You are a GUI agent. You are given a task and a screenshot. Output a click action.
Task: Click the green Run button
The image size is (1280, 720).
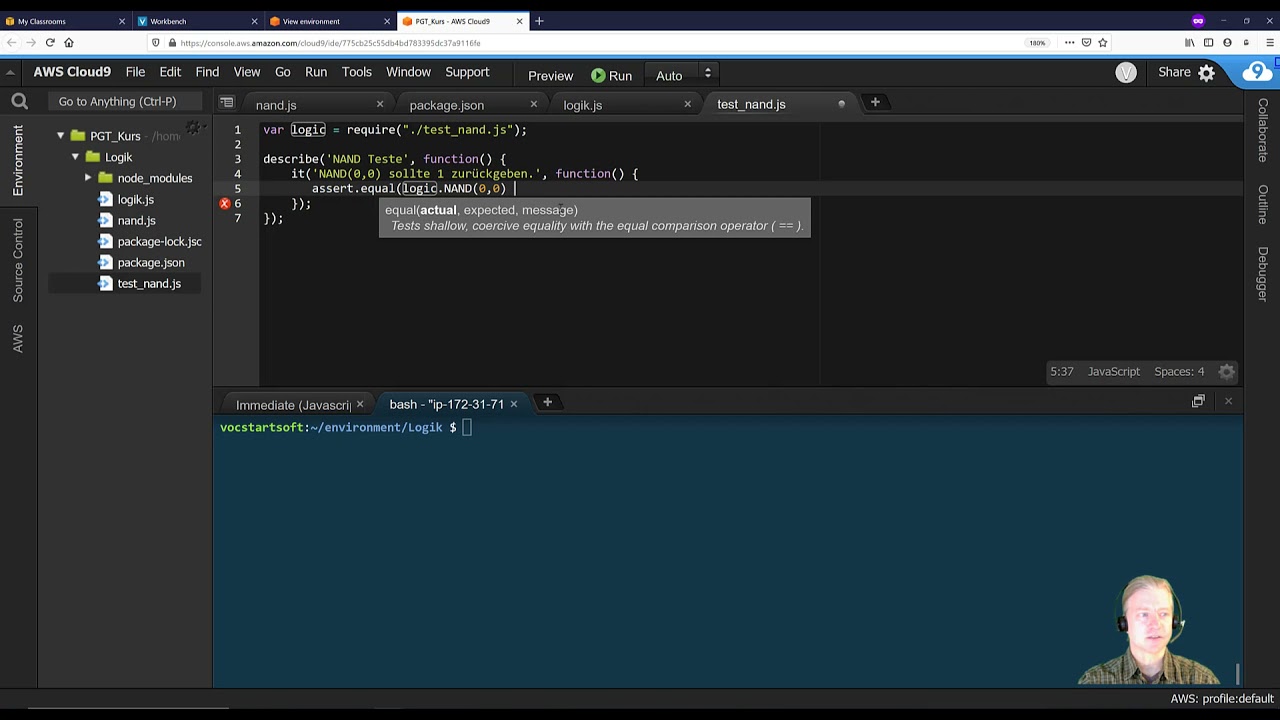tap(611, 75)
